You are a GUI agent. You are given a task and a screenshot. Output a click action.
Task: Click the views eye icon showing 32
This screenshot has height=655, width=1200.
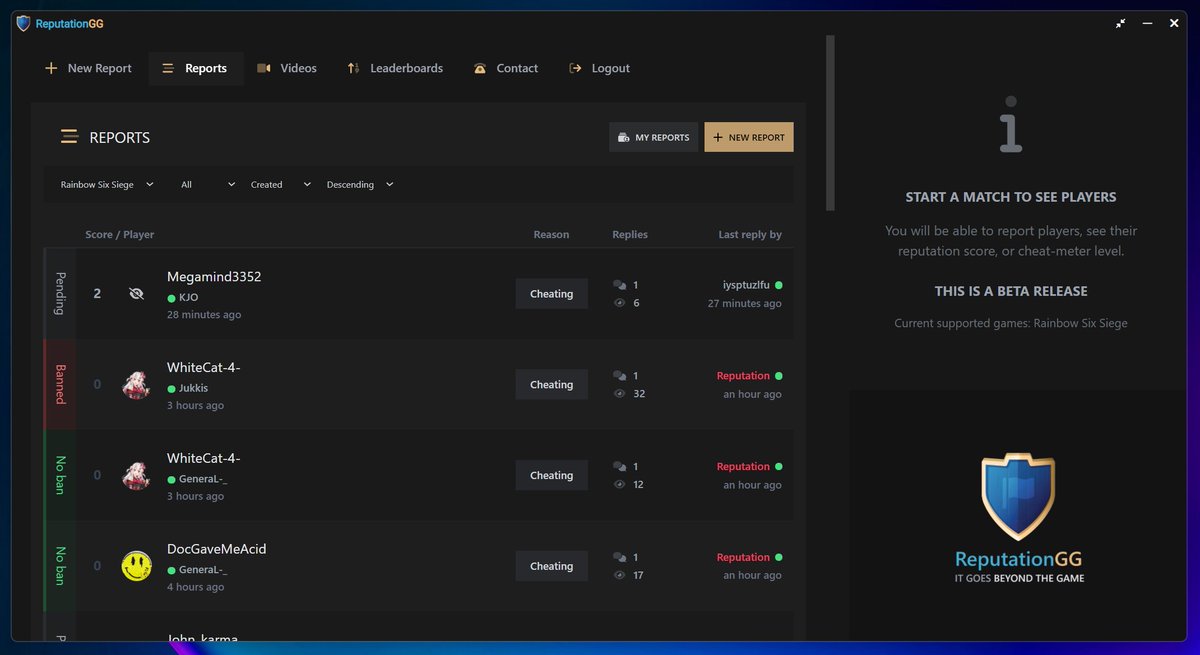coord(619,394)
